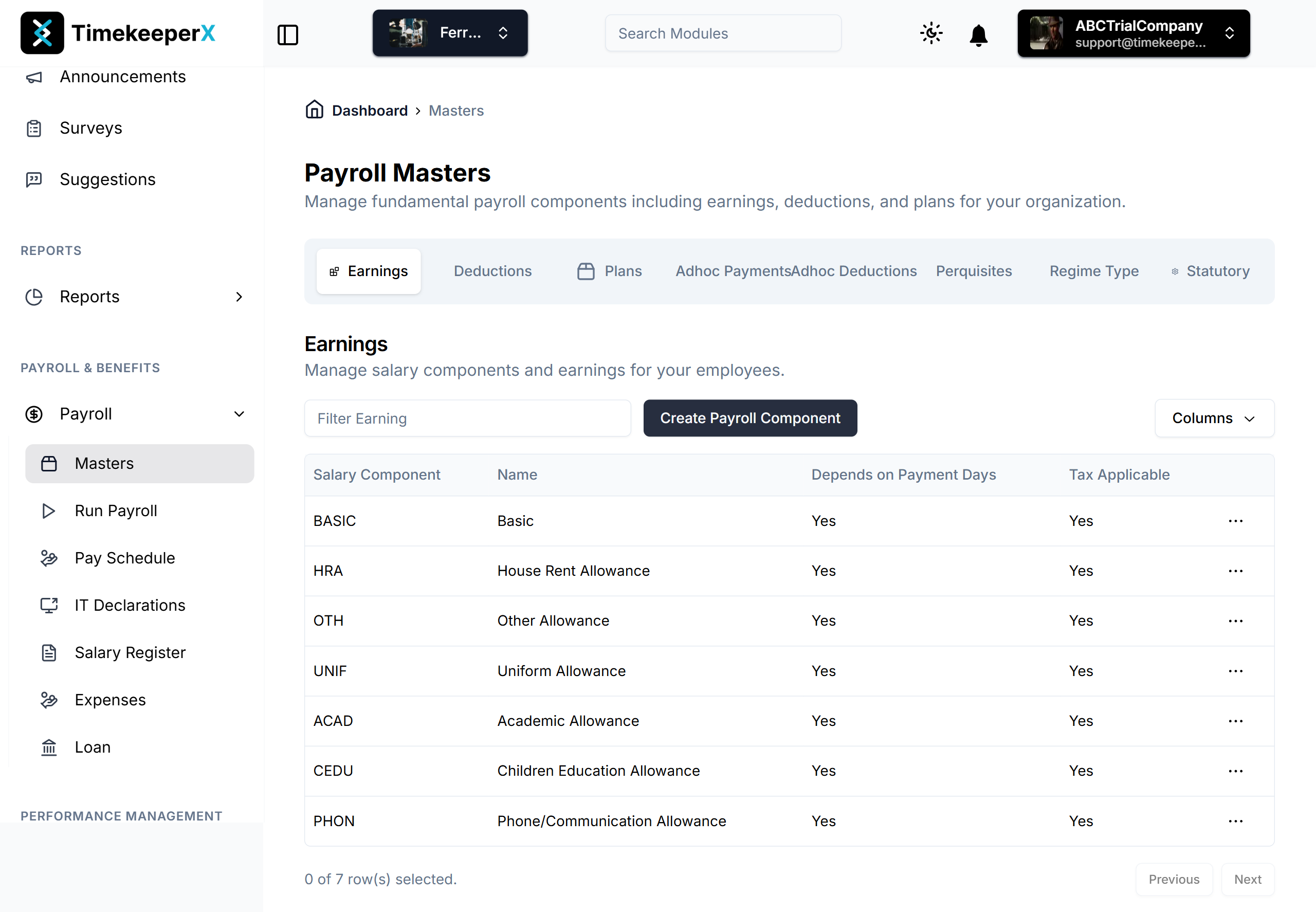The width and height of the screenshot is (1316, 912).
Task: Open the row actions menu for BASIC
Action: tap(1235, 521)
